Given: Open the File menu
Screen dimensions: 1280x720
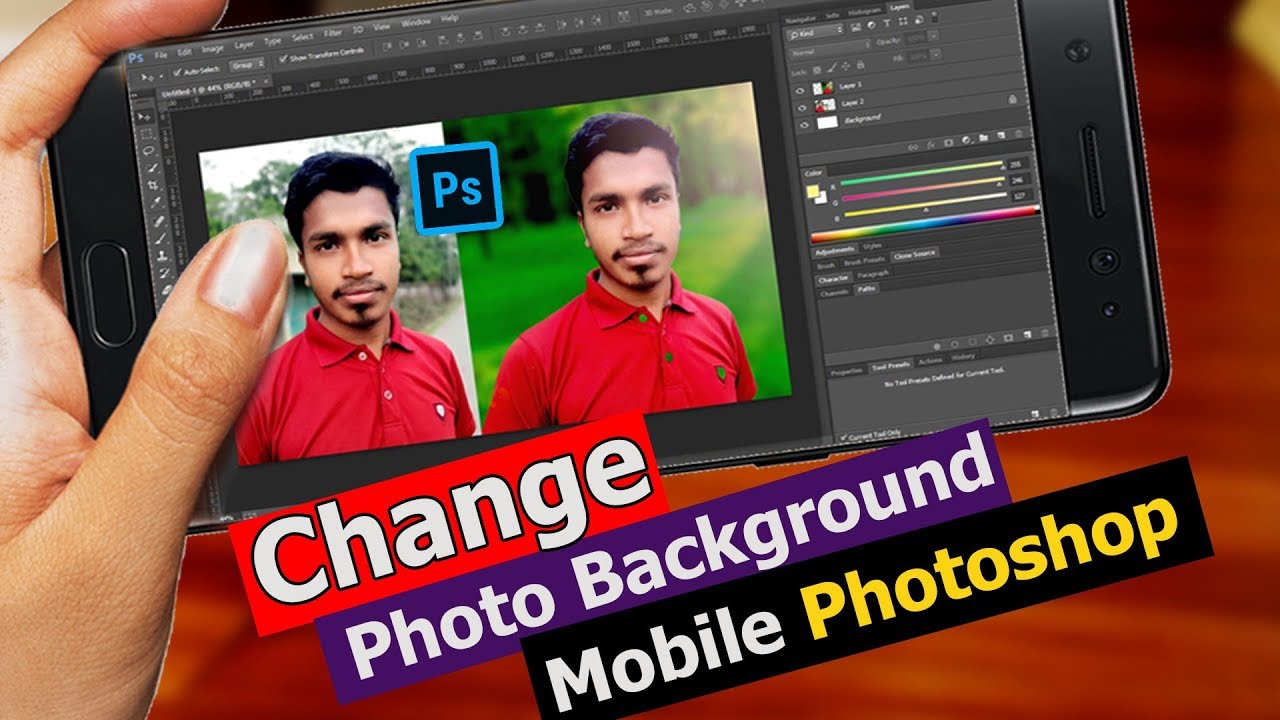Looking at the screenshot, I should 161,55.
